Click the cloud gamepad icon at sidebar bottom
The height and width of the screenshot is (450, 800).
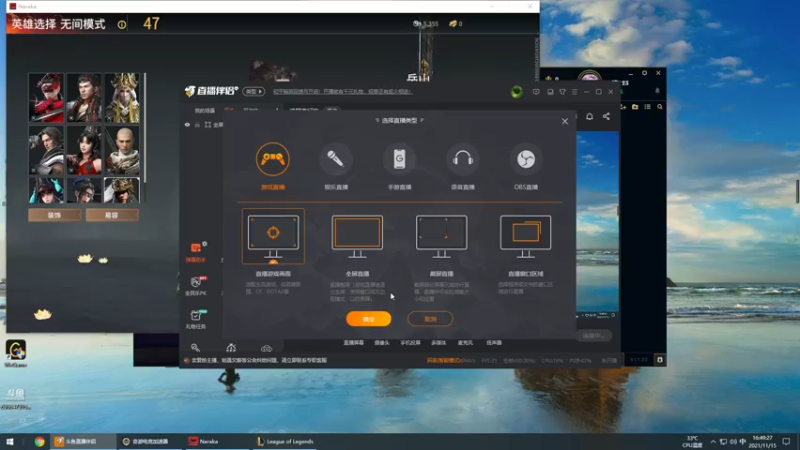[x=266, y=348]
